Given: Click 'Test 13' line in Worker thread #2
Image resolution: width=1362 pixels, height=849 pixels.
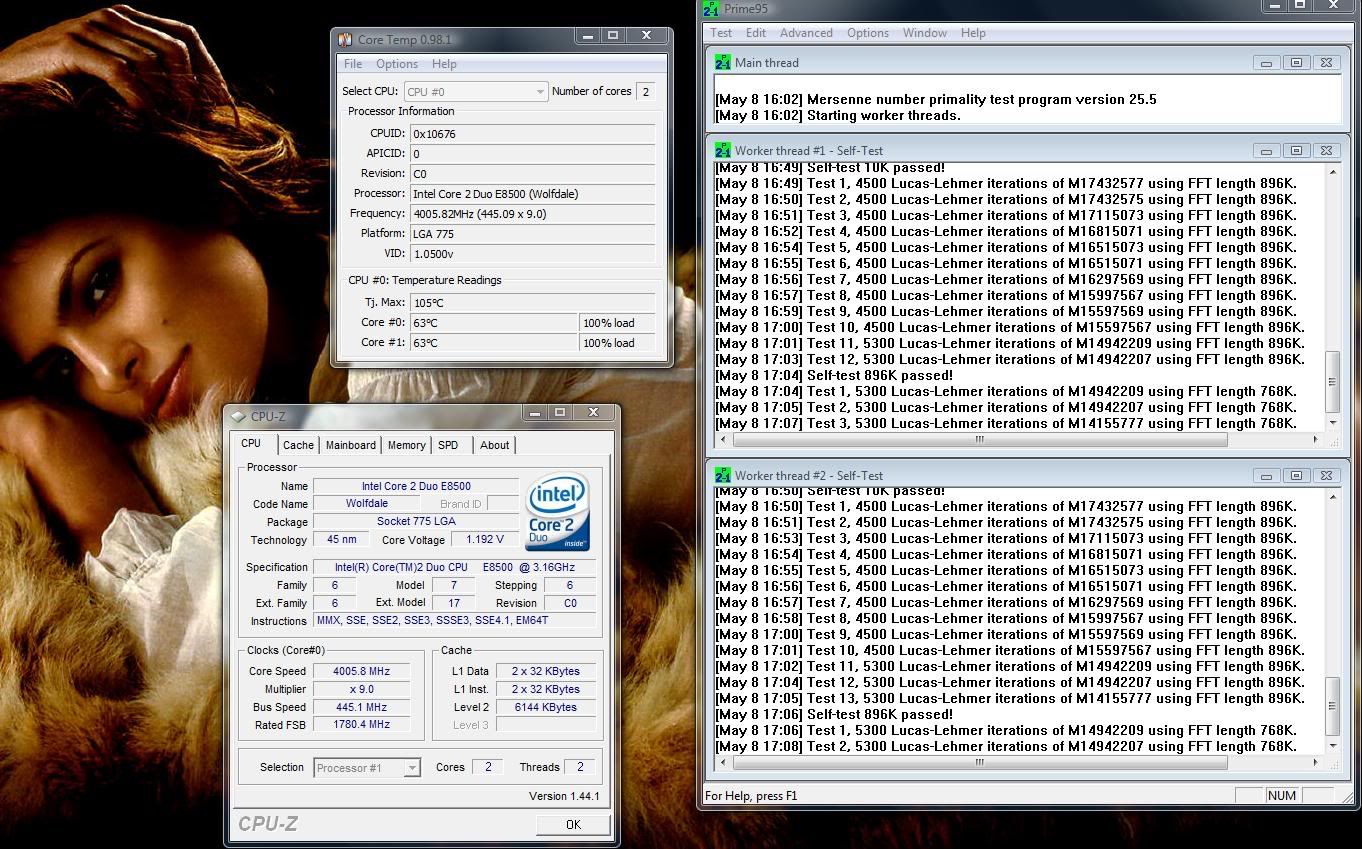Looking at the screenshot, I should (1010, 699).
